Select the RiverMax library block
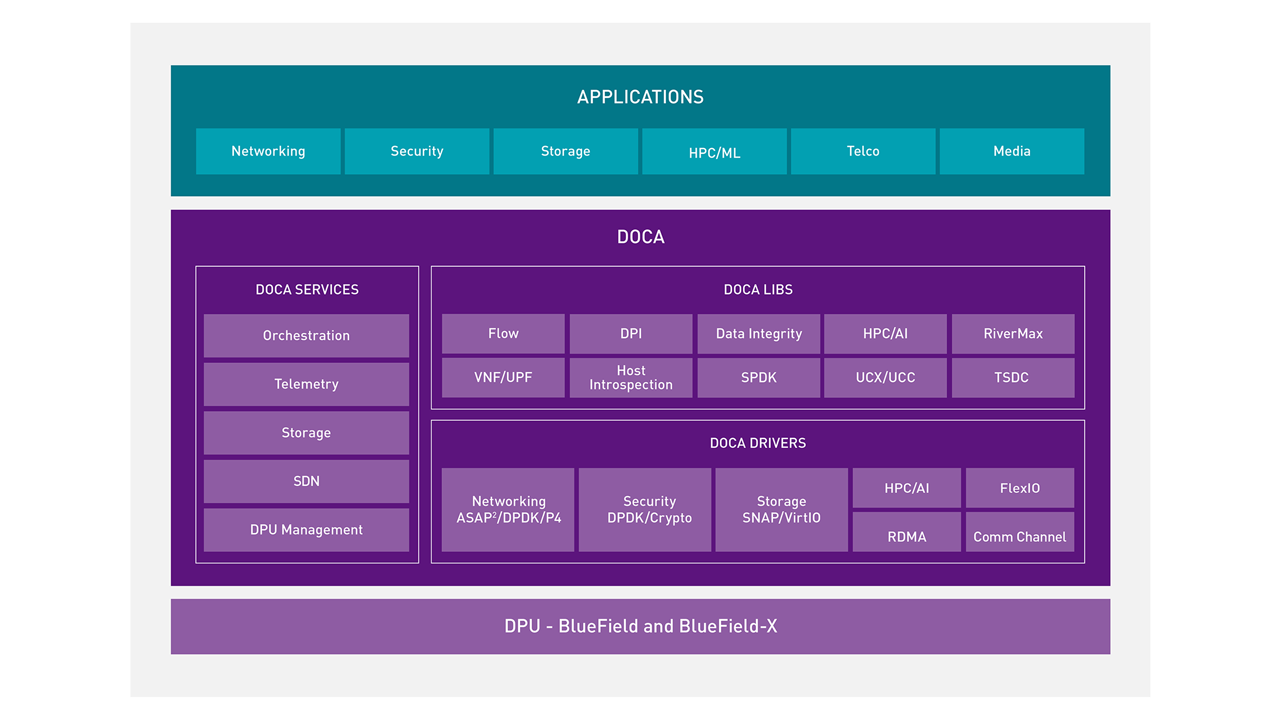1280x719 pixels. tap(1013, 334)
